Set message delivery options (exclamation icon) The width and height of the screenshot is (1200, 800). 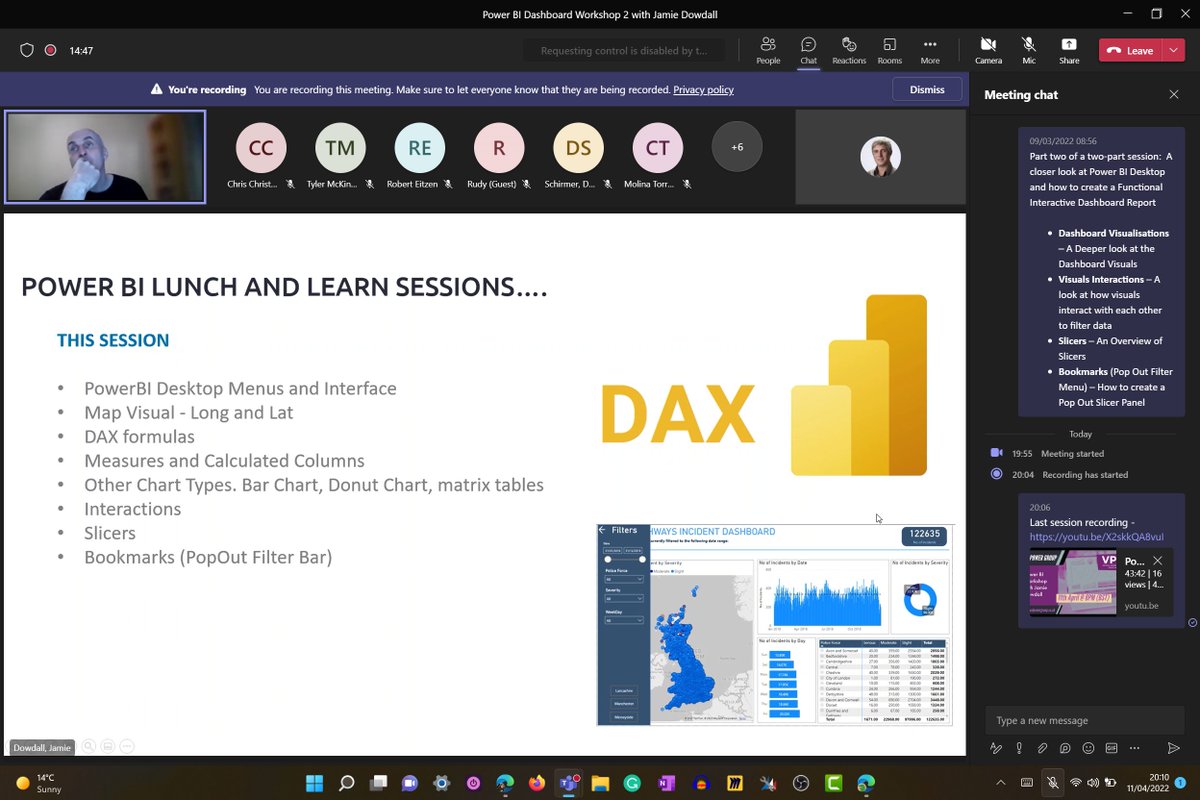point(1019,748)
